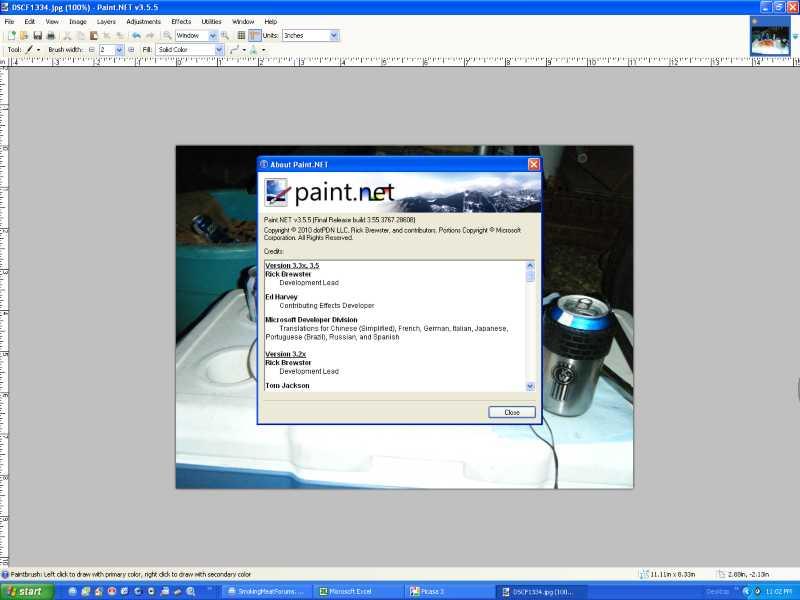Save the image with the floppy icon
Image resolution: width=800 pixels, height=600 pixels.
click(37, 35)
